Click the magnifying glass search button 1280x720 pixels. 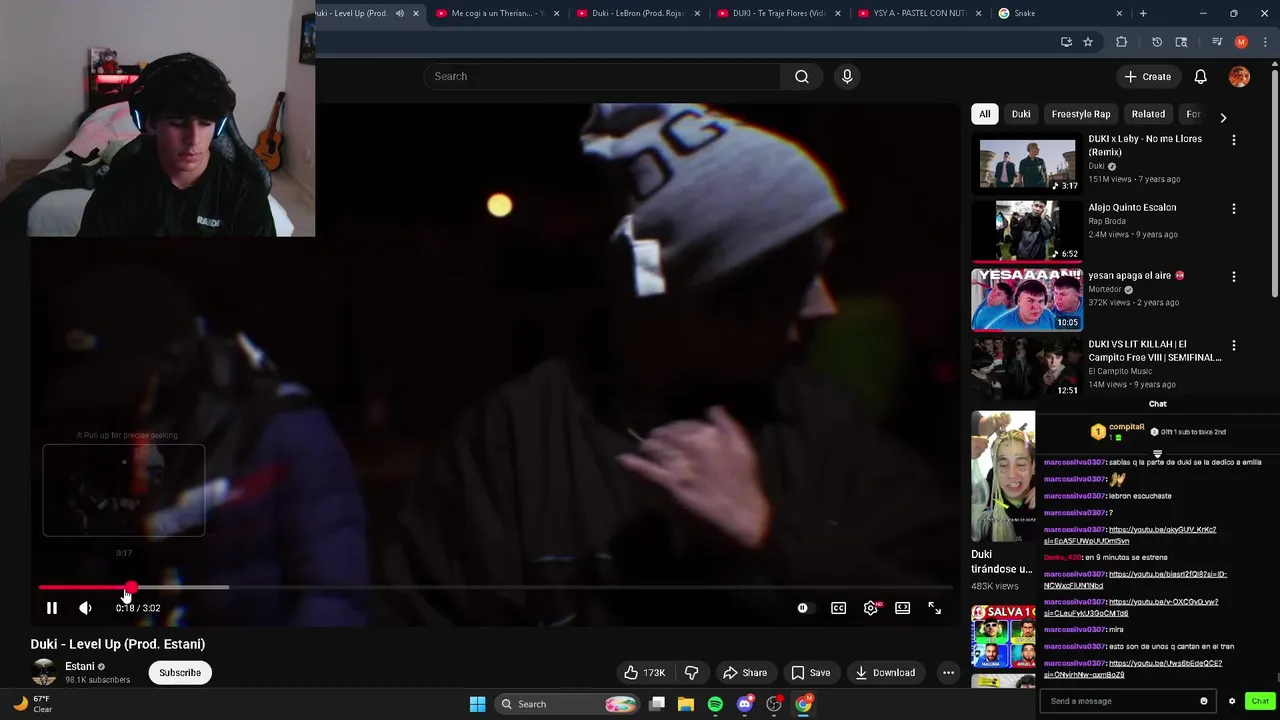[x=802, y=76]
